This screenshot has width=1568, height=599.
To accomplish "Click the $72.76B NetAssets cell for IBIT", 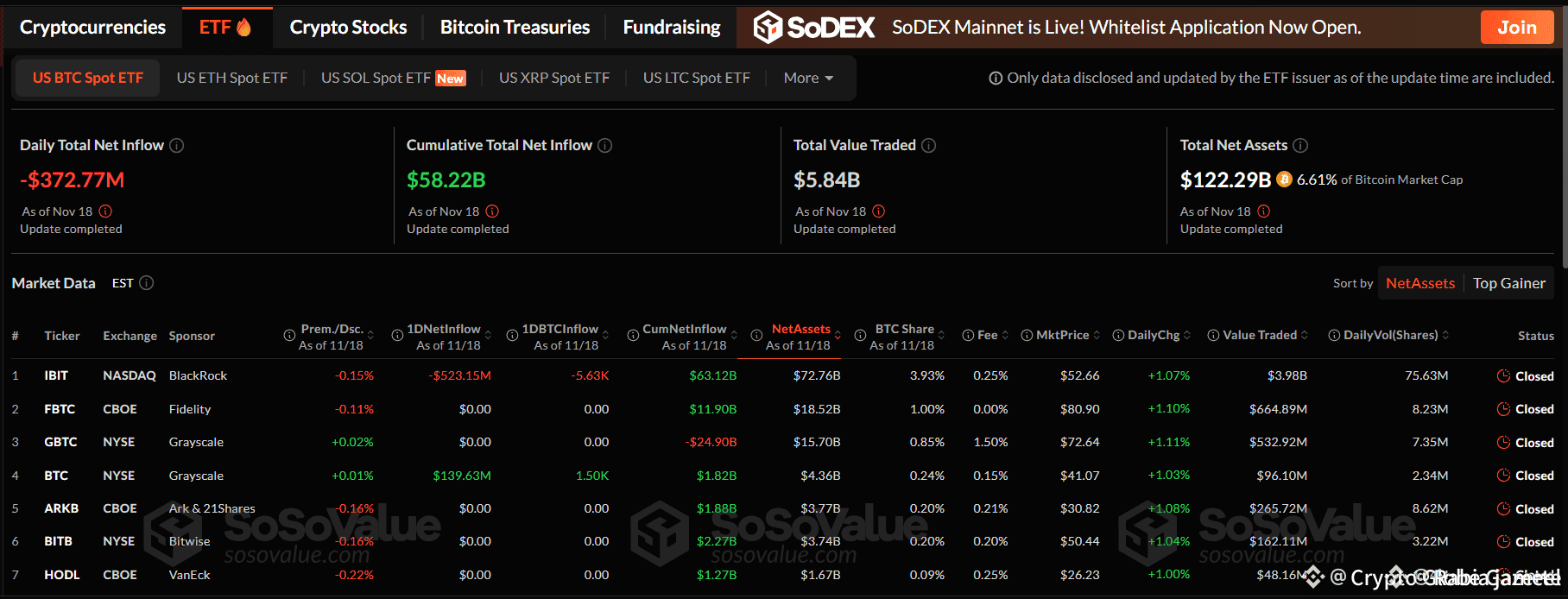I will [817, 375].
